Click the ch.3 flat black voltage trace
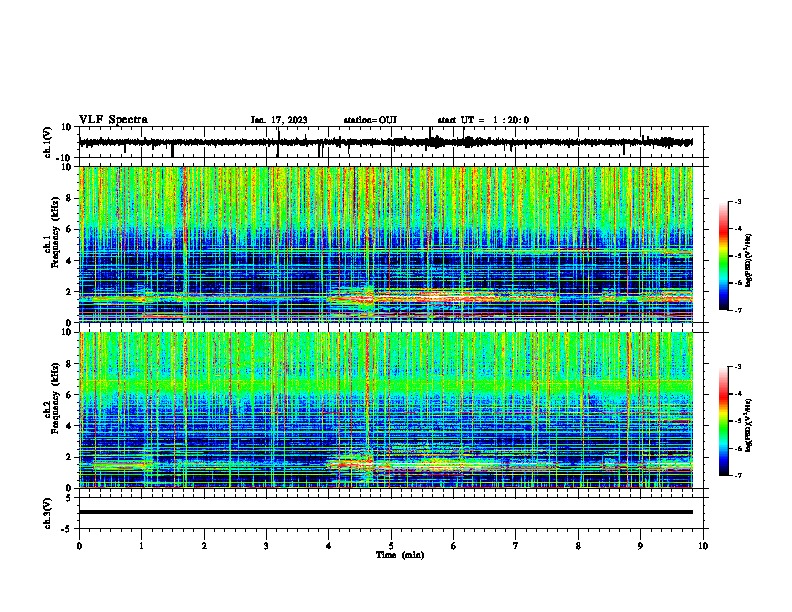 pyautogui.click(x=386, y=512)
